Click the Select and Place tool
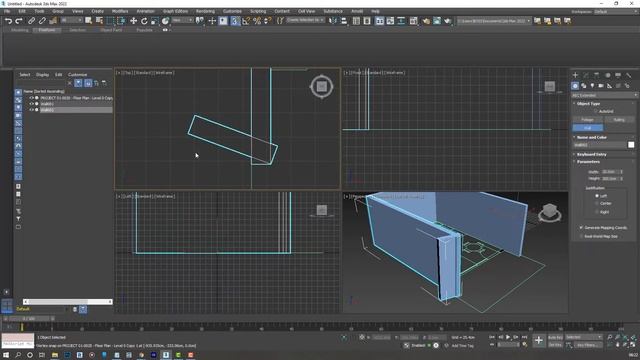 165,21
